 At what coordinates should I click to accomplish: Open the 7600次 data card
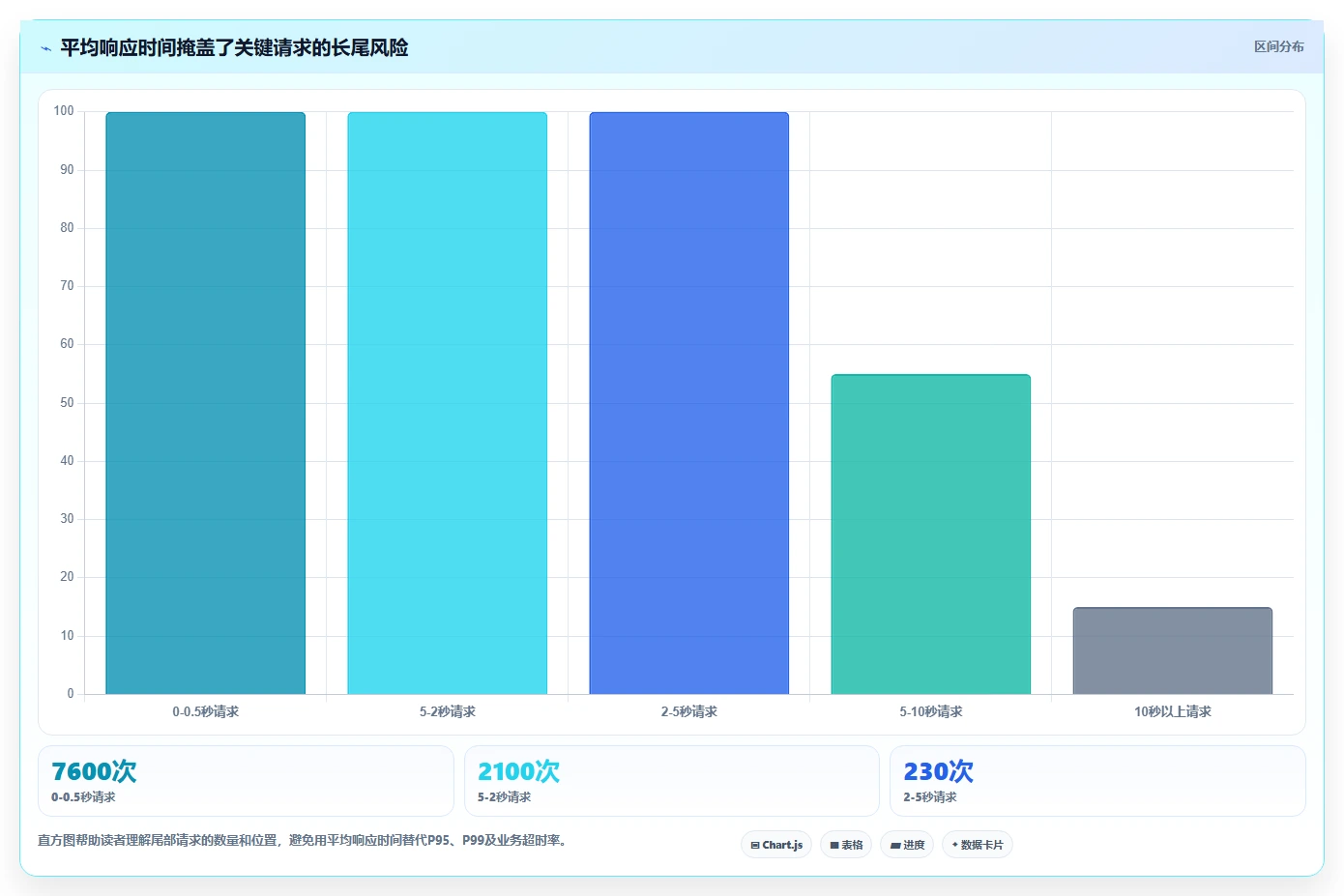246,781
